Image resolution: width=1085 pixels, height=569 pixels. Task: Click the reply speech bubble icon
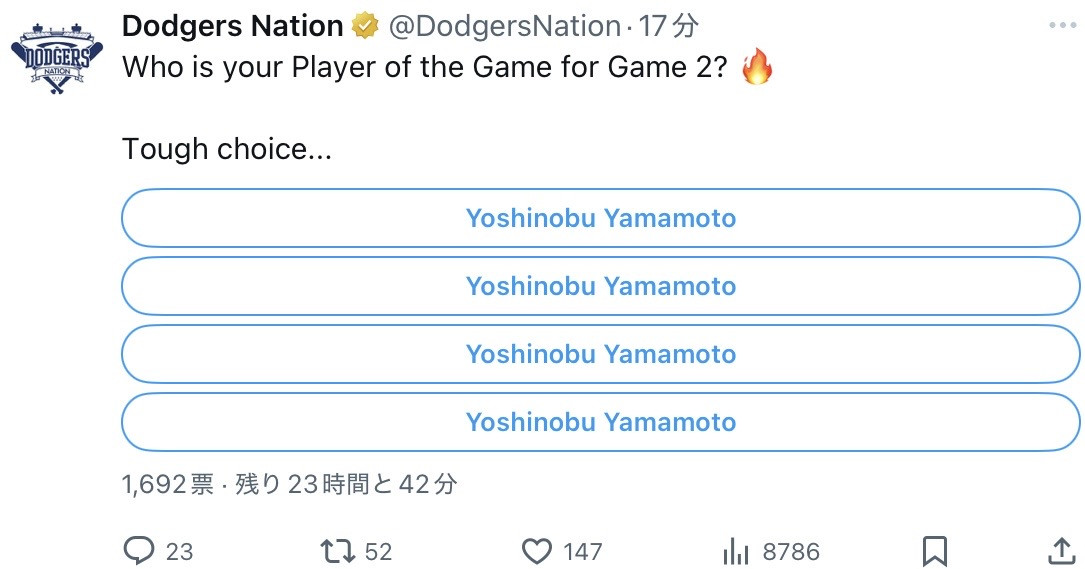138,551
